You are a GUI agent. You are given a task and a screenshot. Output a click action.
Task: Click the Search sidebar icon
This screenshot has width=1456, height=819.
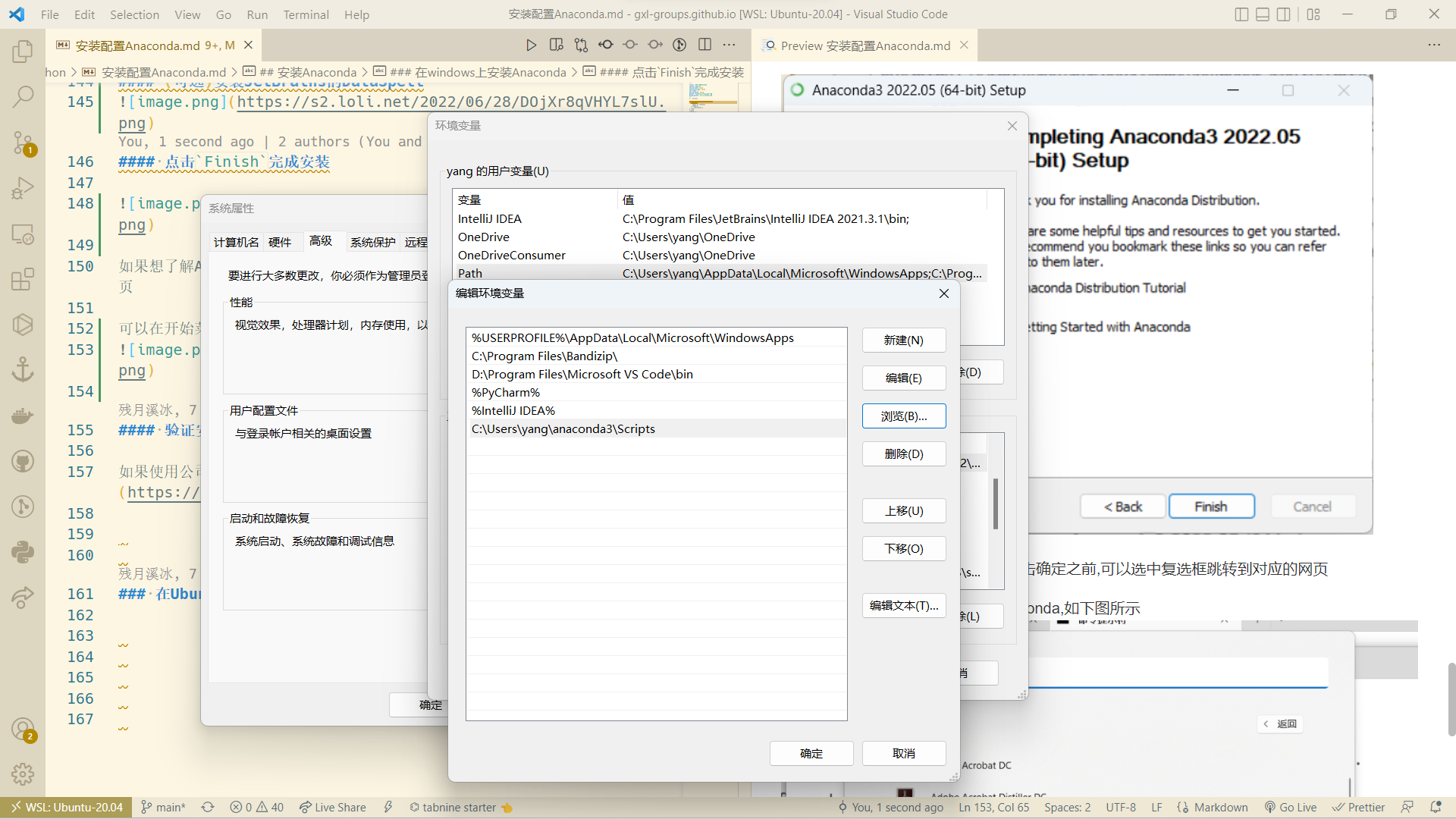click(x=23, y=96)
